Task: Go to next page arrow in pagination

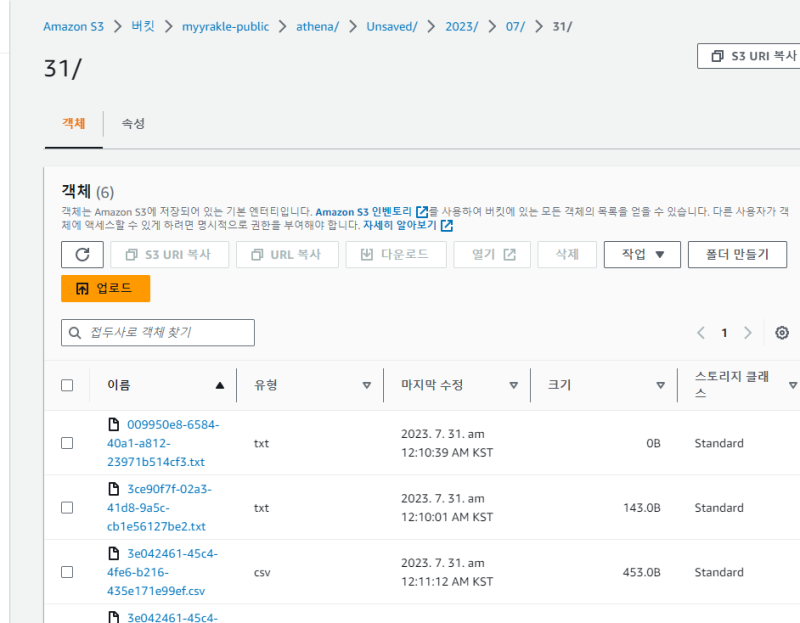Action: click(747, 333)
